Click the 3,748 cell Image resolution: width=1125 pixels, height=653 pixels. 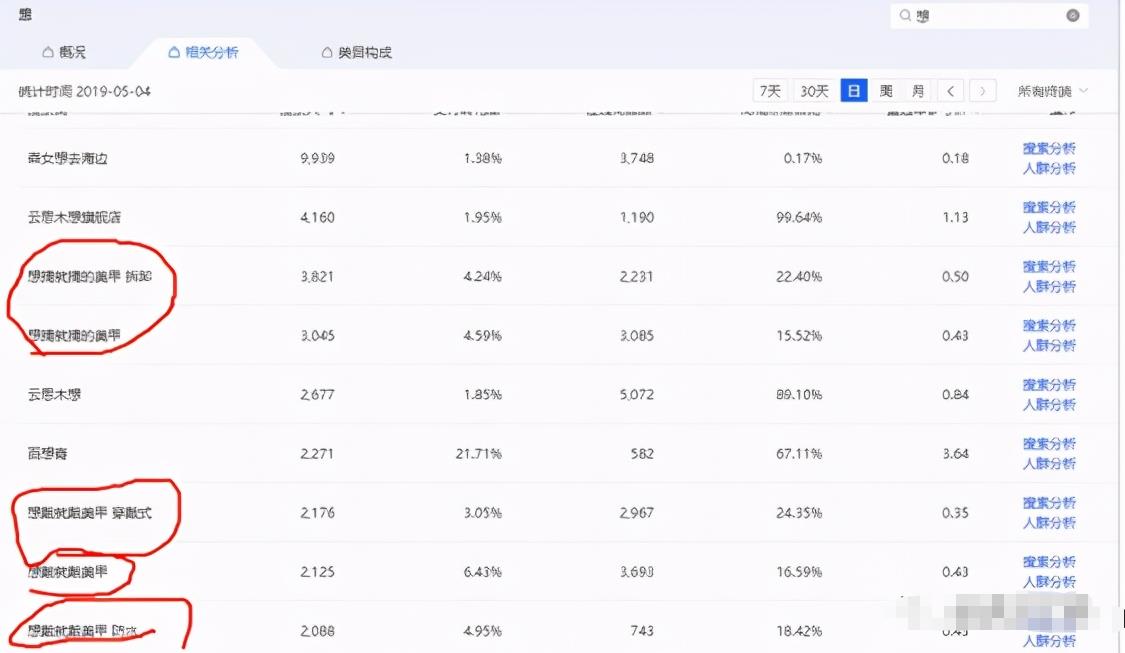tap(637, 158)
